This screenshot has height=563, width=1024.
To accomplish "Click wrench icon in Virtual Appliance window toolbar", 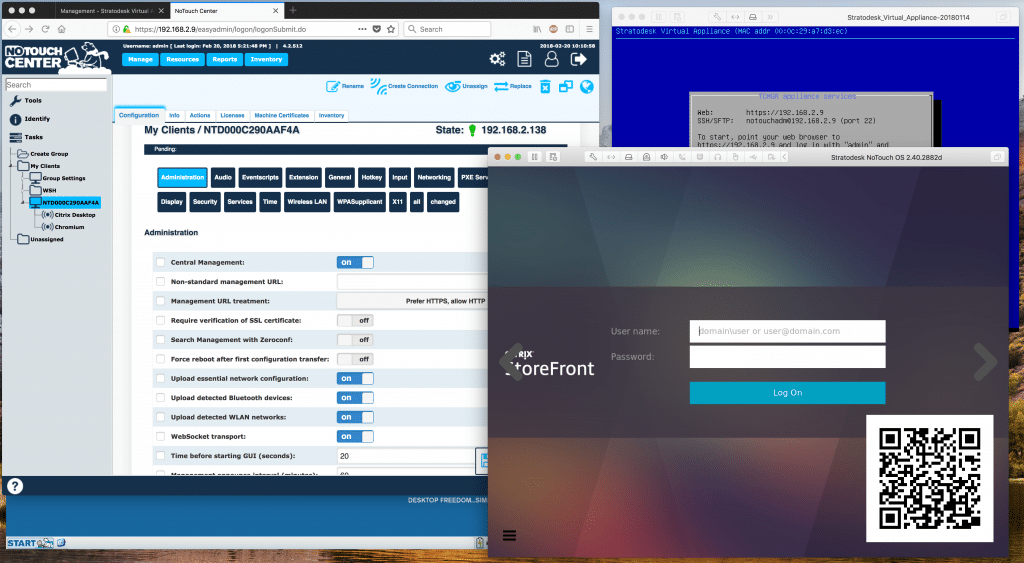I will click(717, 17).
